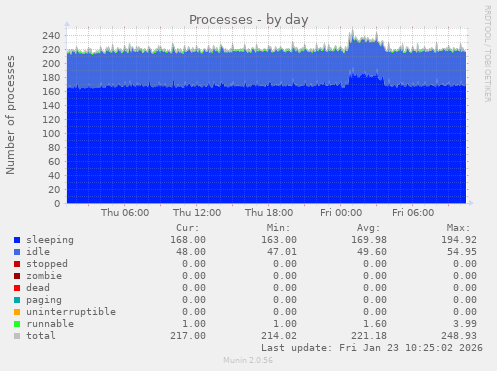Select the 'paging' legend label
Viewport: 497px width, 371px height.
44,300
